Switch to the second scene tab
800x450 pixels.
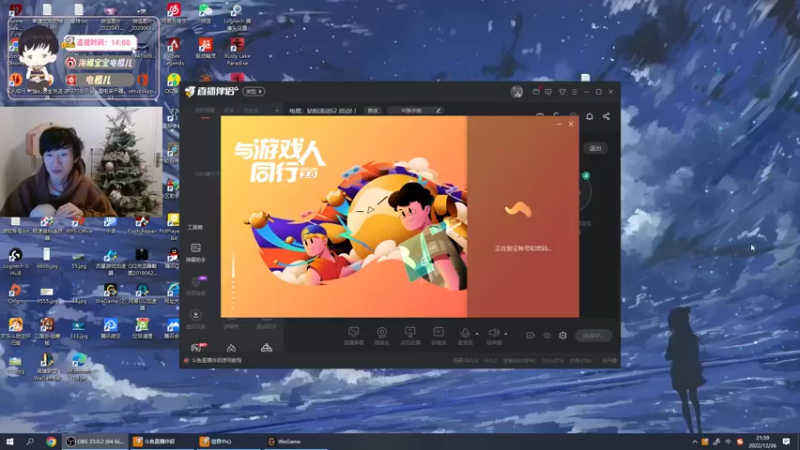coord(229,111)
